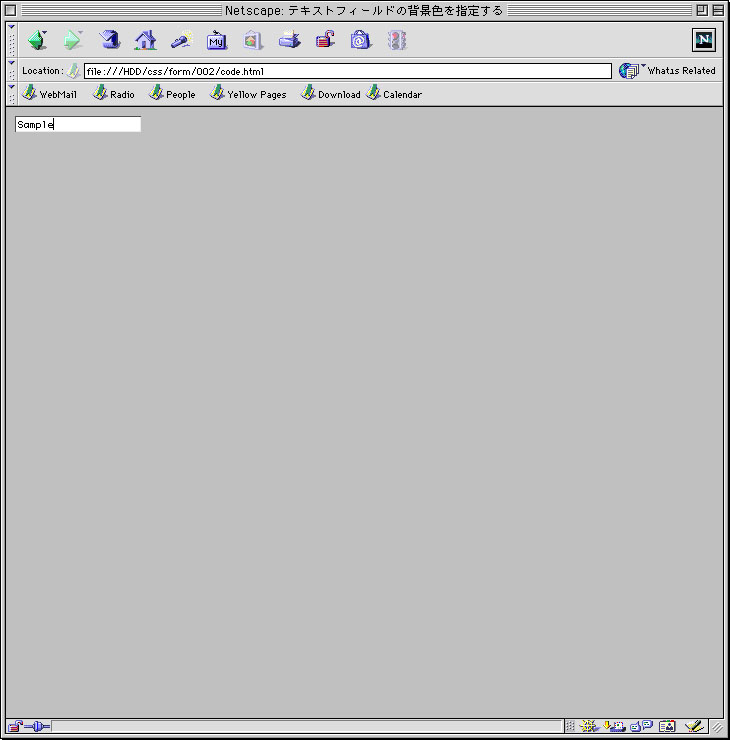Click the component bar drag handle
730x740 pixels.
pos(570,726)
